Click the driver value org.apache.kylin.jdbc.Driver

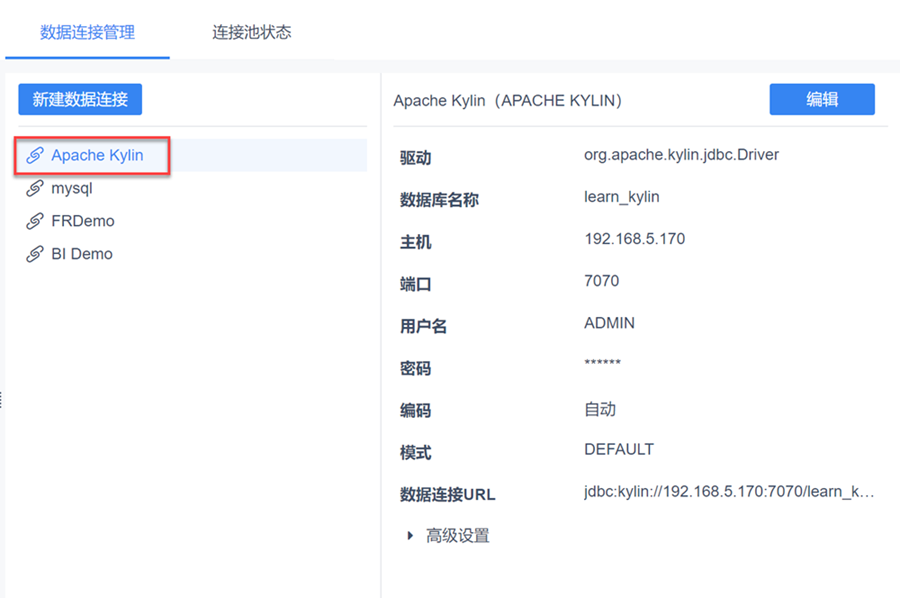[x=681, y=155]
